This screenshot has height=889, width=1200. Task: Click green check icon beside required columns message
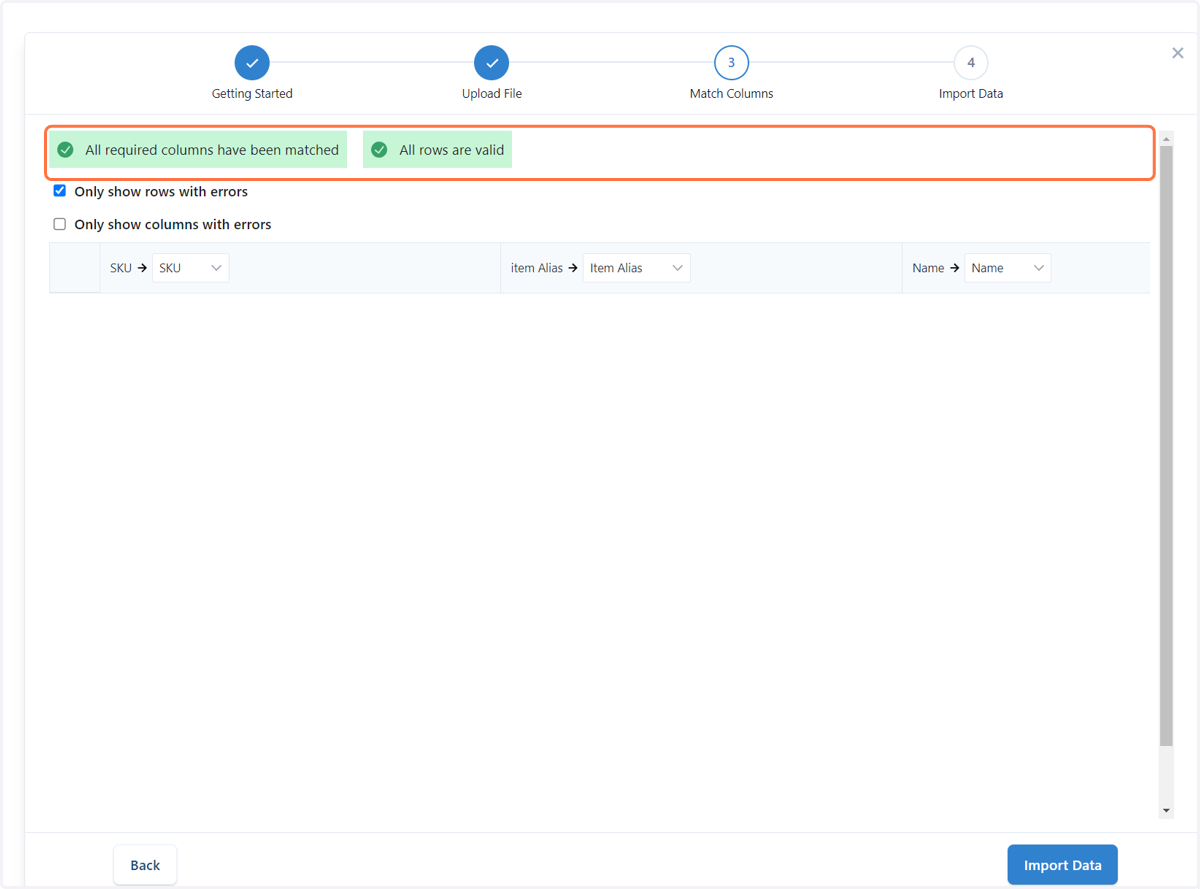pyautogui.click(x=66, y=150)
